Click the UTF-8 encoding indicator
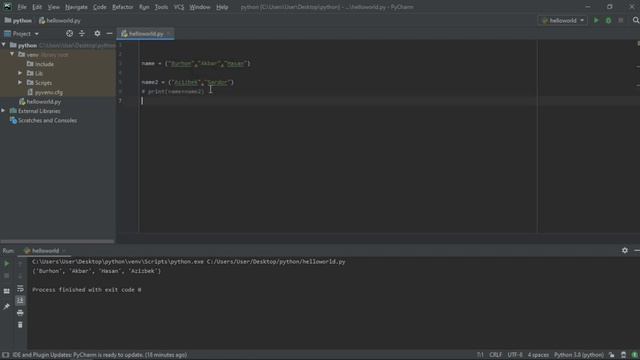This screenshot has width=640, height=360. point(515,355)
